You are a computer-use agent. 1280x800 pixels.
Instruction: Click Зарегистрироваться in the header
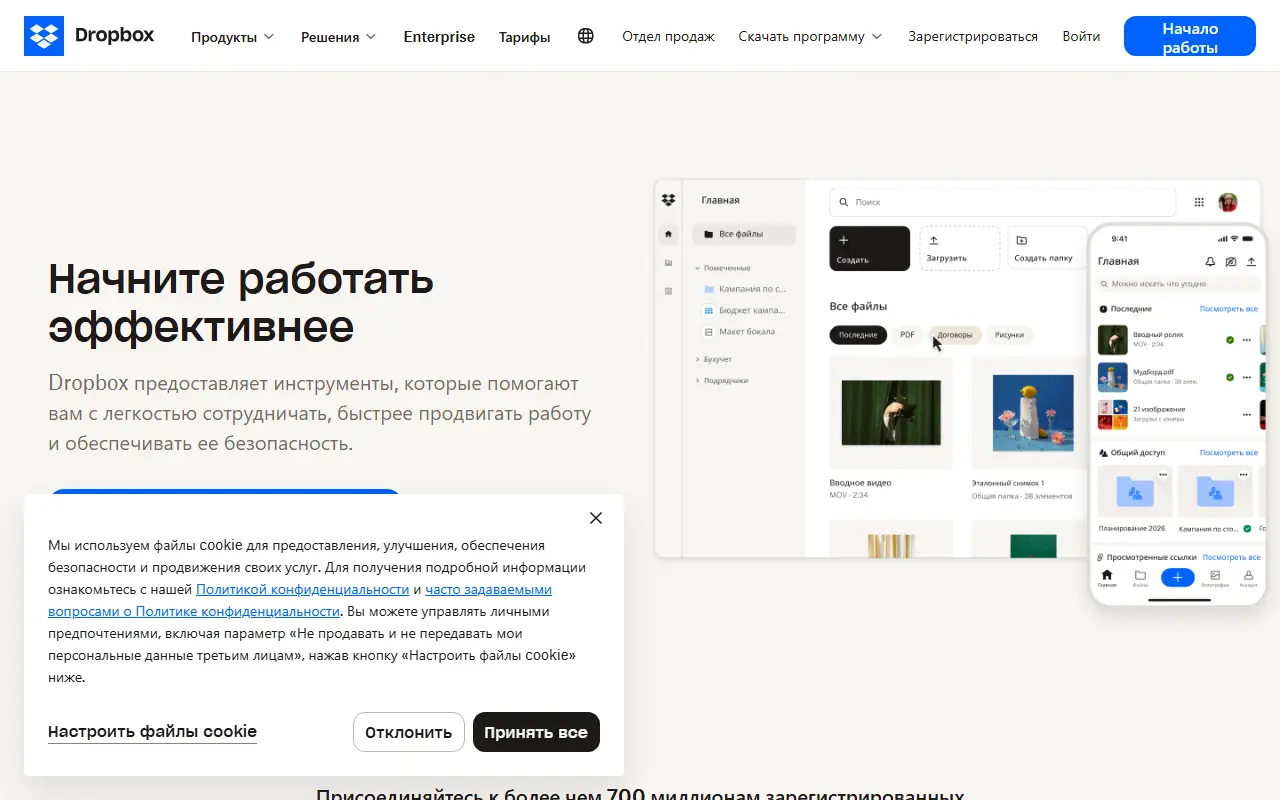tap(973, 36)
